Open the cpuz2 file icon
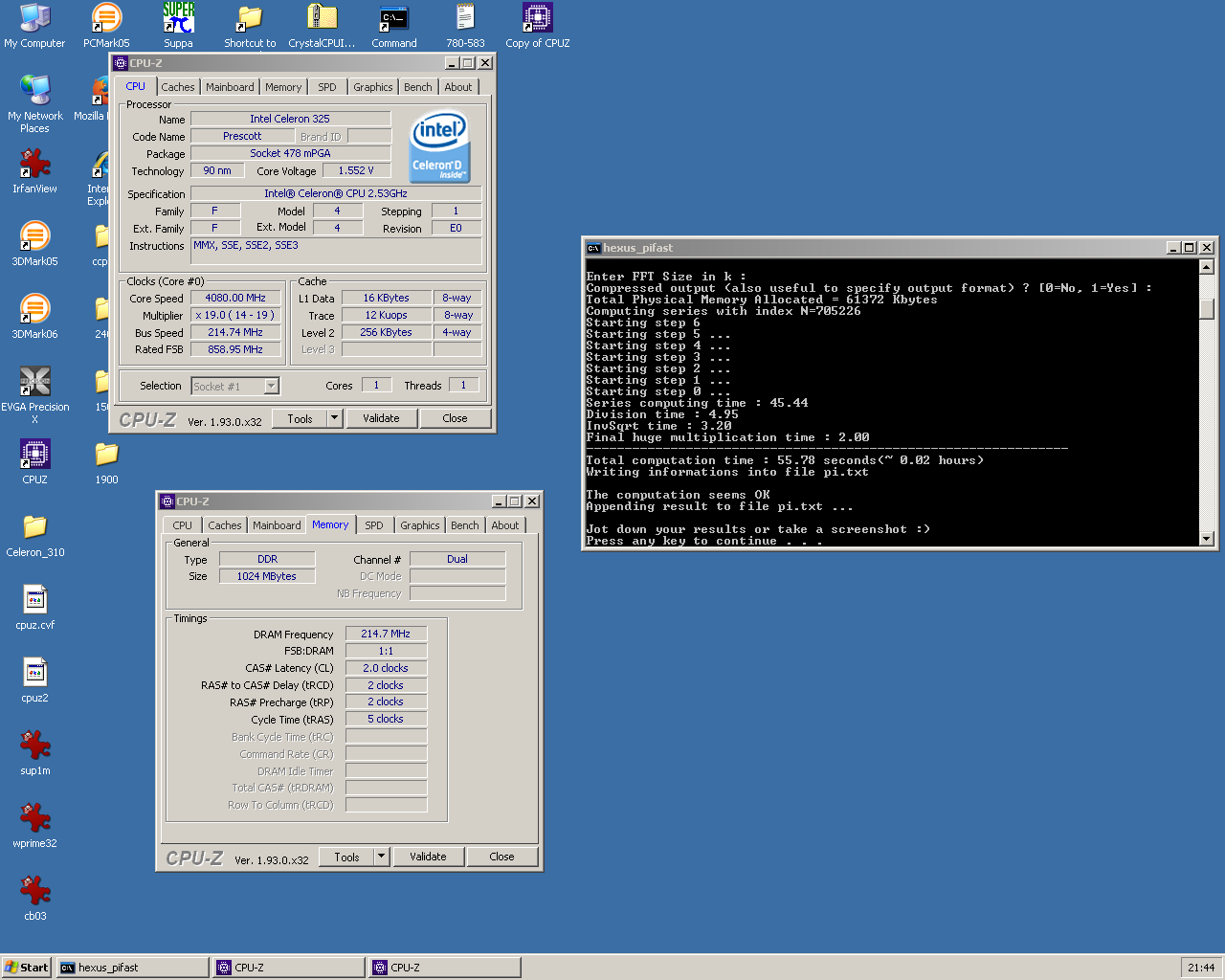This screenshot has width=1225, height=980. click(34, 679)
